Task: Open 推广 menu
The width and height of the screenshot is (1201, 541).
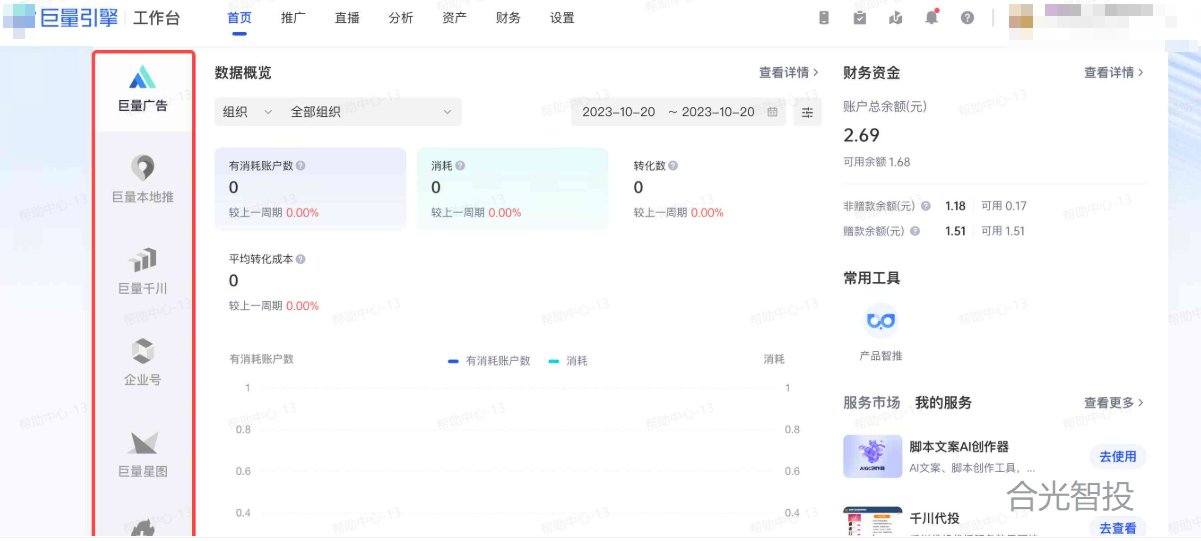Action: 293,18
